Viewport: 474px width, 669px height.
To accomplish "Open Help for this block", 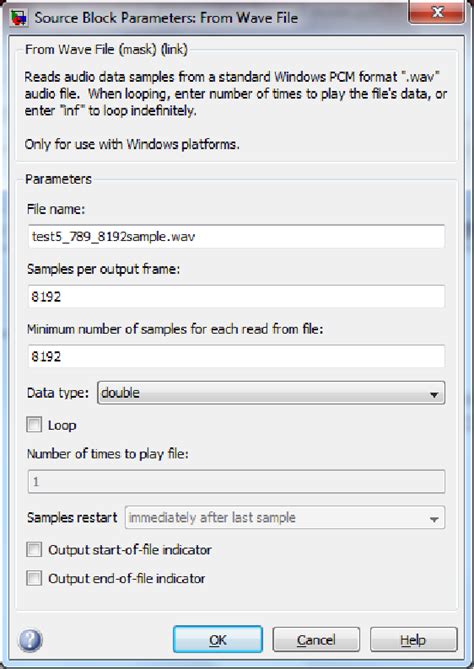I will (413, 640).
